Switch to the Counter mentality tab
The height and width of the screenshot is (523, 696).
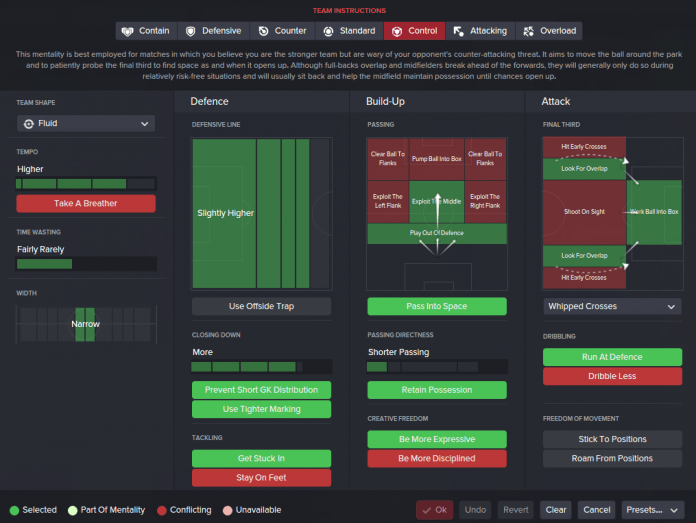click(283, 31)
